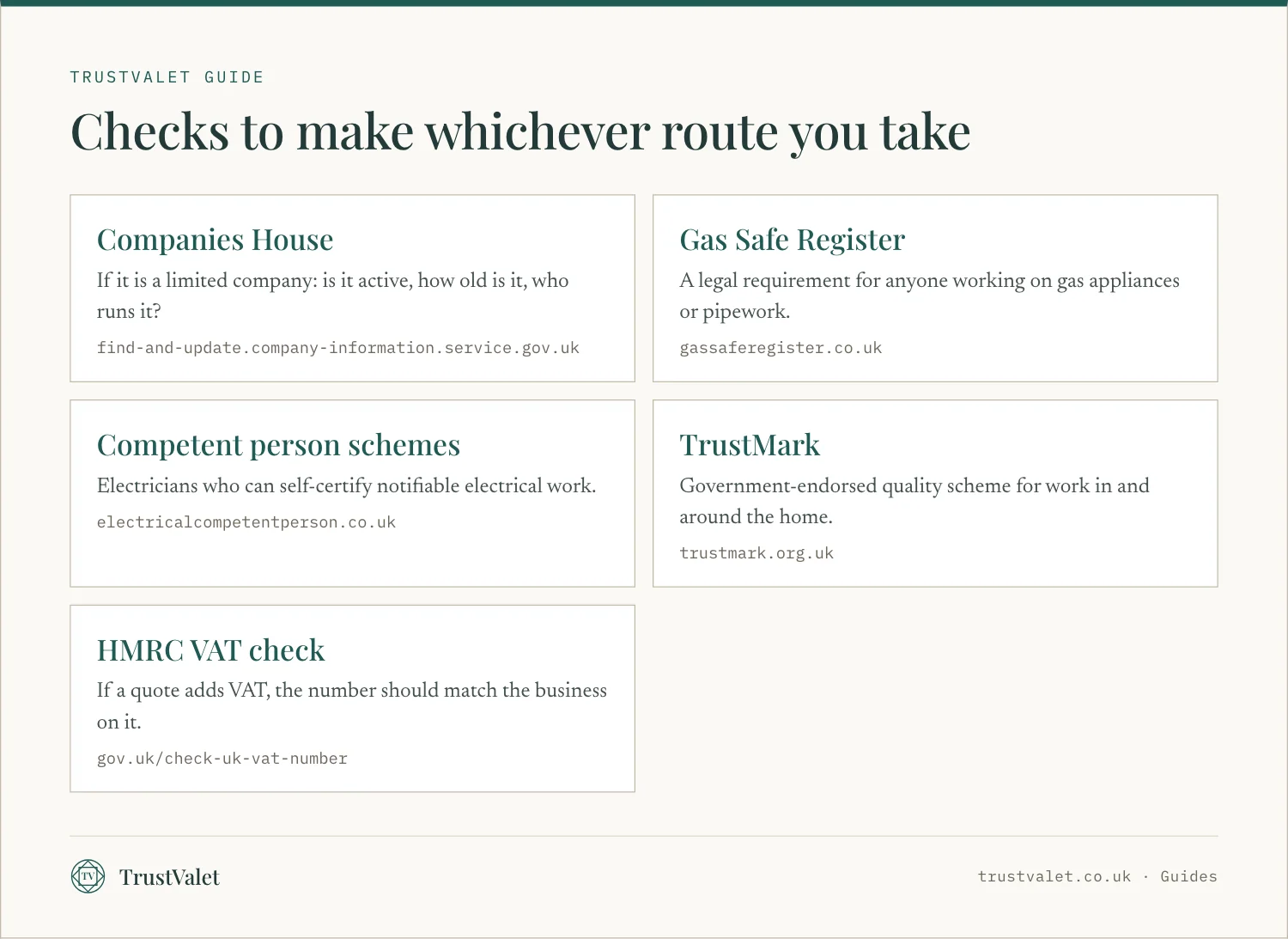This screenshot has width=1288, height=939.
Task: Select the Companies House card heading
Action: [x=215, y=240]
